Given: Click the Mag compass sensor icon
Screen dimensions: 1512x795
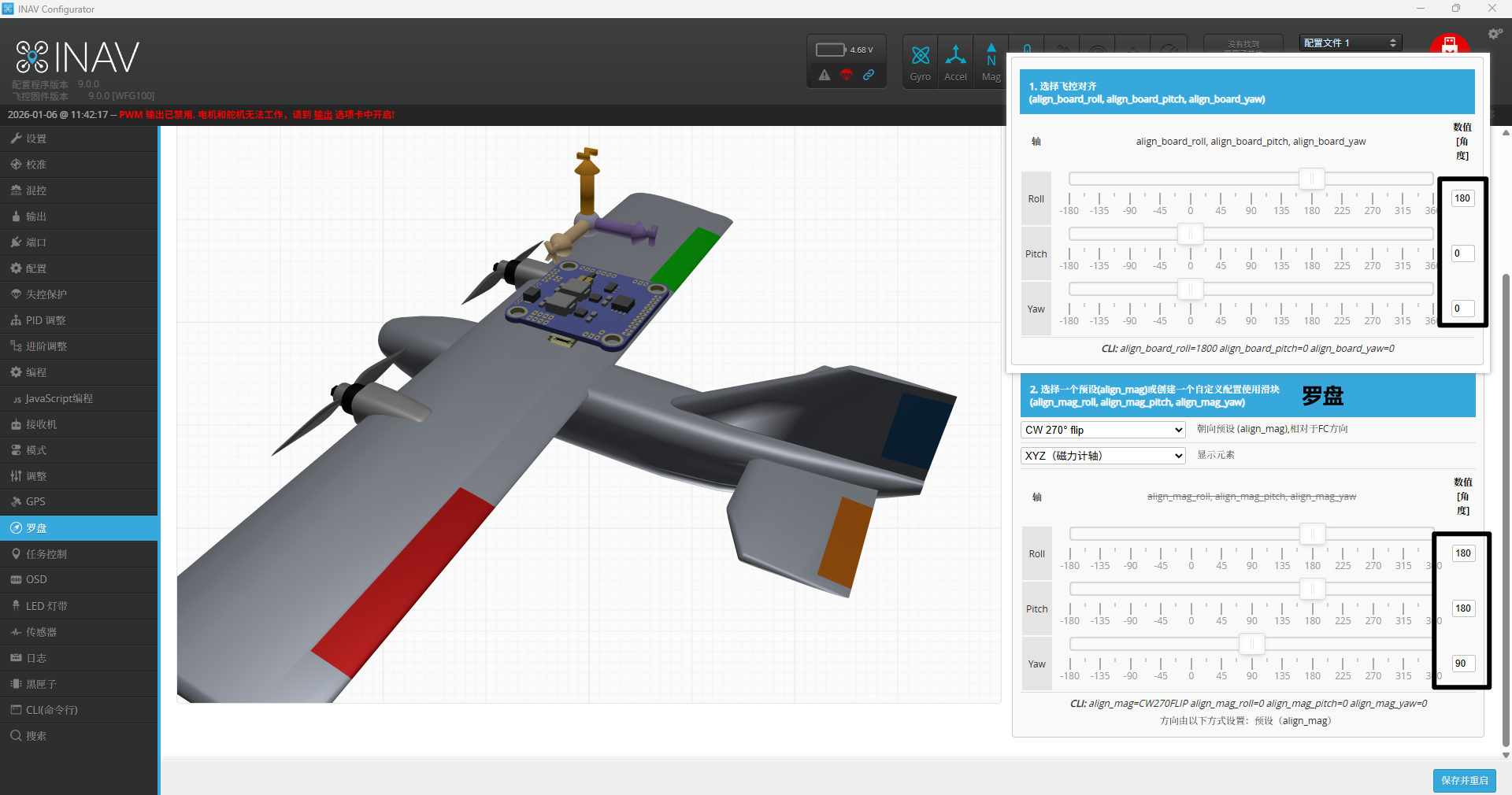Looking at the screenshot, I should (x=991, y=61).
